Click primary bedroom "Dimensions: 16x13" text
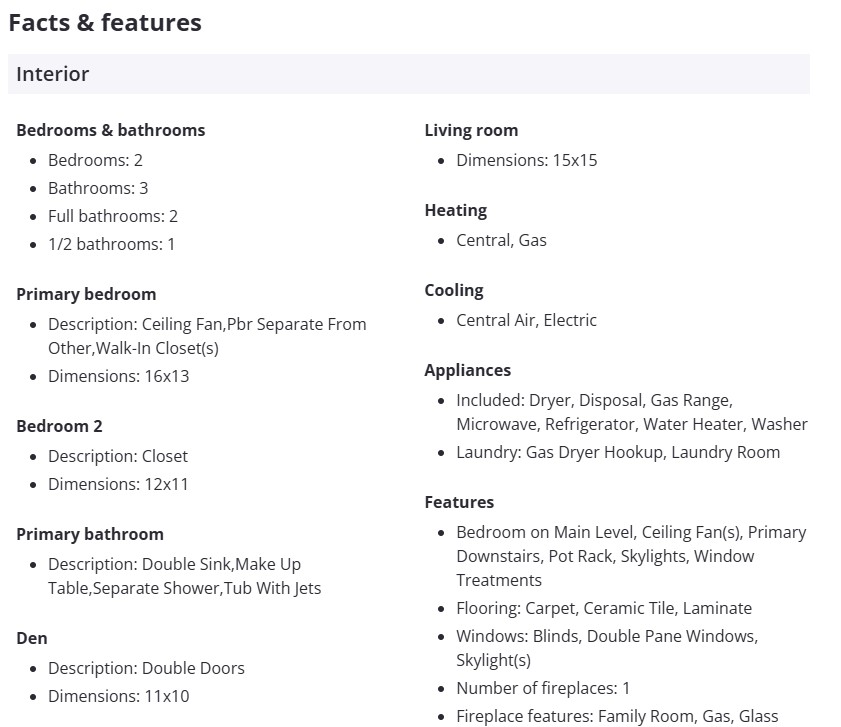 pyautogui.click(x=118, y=376)
